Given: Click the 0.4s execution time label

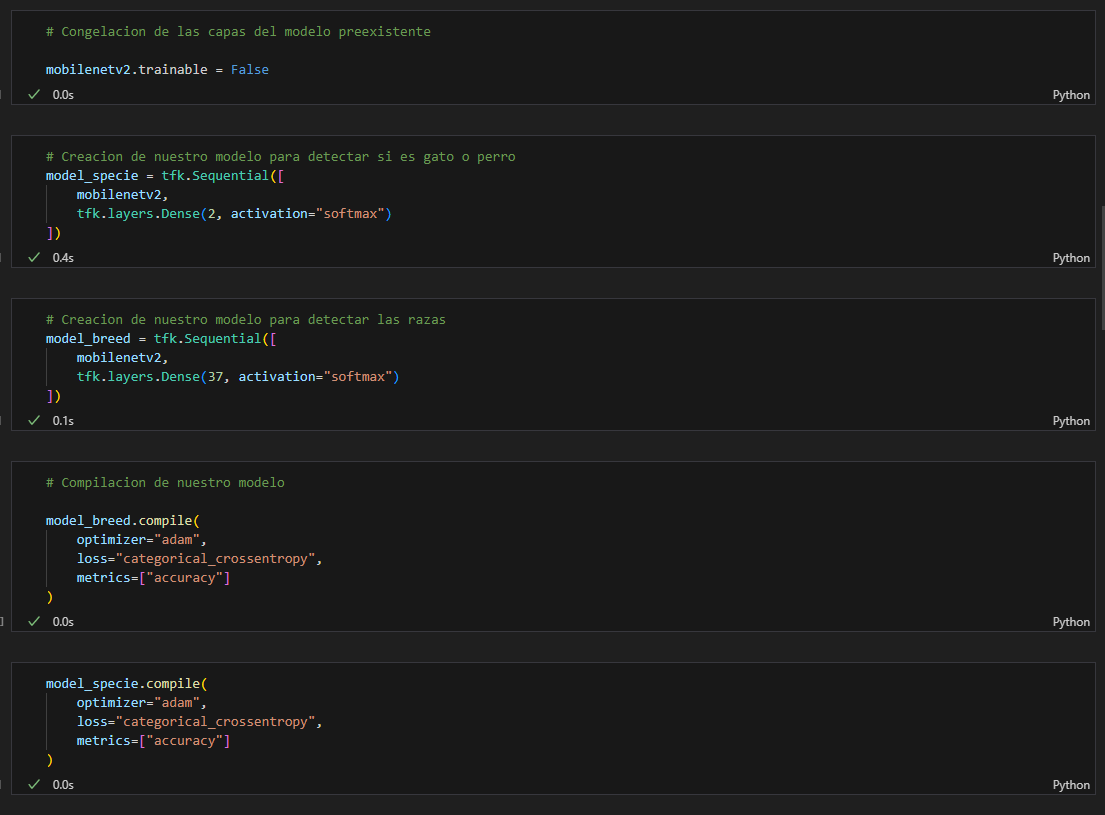Looking at the screenshot, I should click(63, 257).
